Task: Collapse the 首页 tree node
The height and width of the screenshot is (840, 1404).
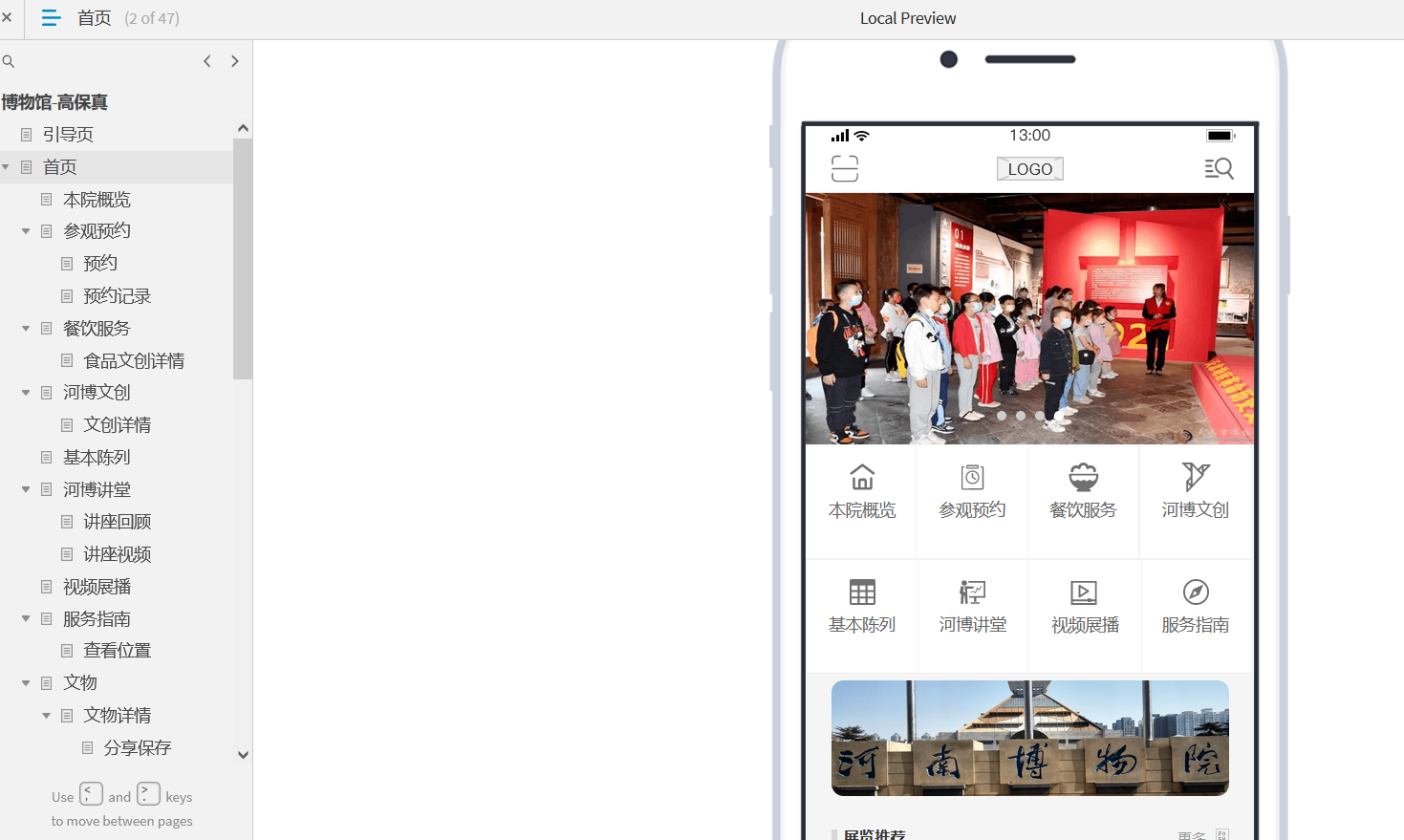Action: tap(6, 167)
